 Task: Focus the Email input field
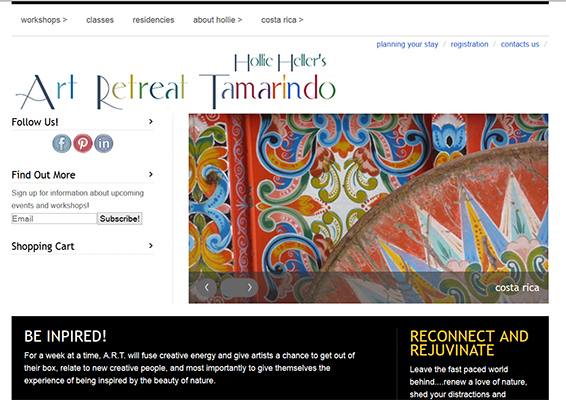click(x=54, y=218)
